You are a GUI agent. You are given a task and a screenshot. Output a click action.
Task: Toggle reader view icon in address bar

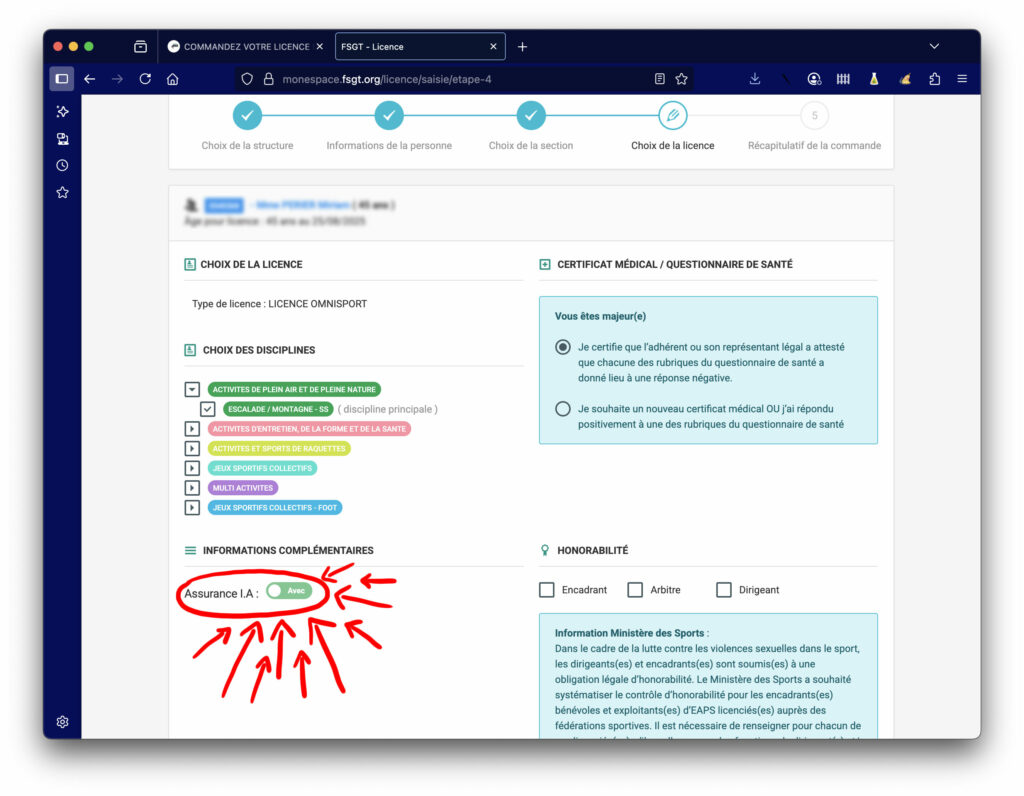coord(659,79)
